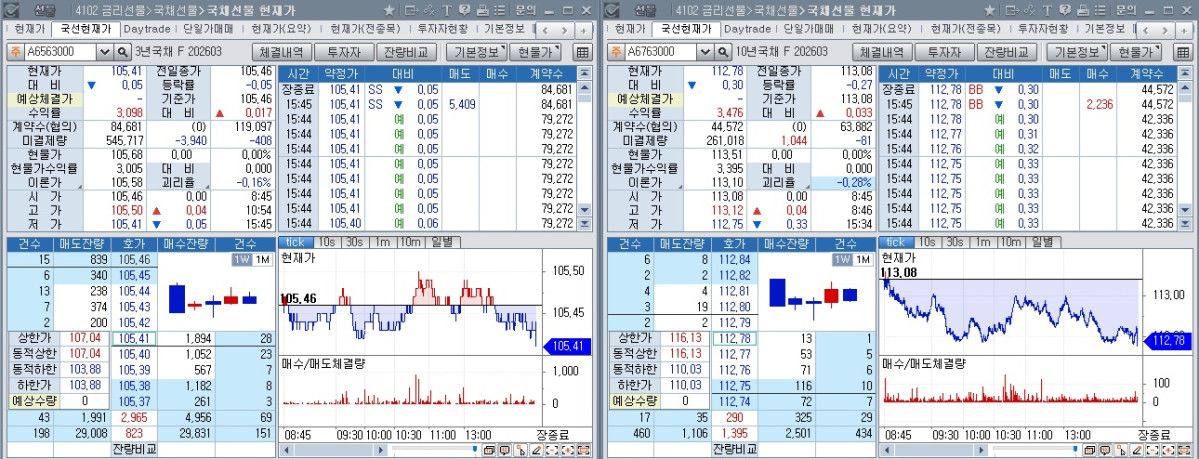Zoom in left chart with plus bracket icon
Image resolution: width=1199 pixels, height=459 pixels.
point(567,450)
